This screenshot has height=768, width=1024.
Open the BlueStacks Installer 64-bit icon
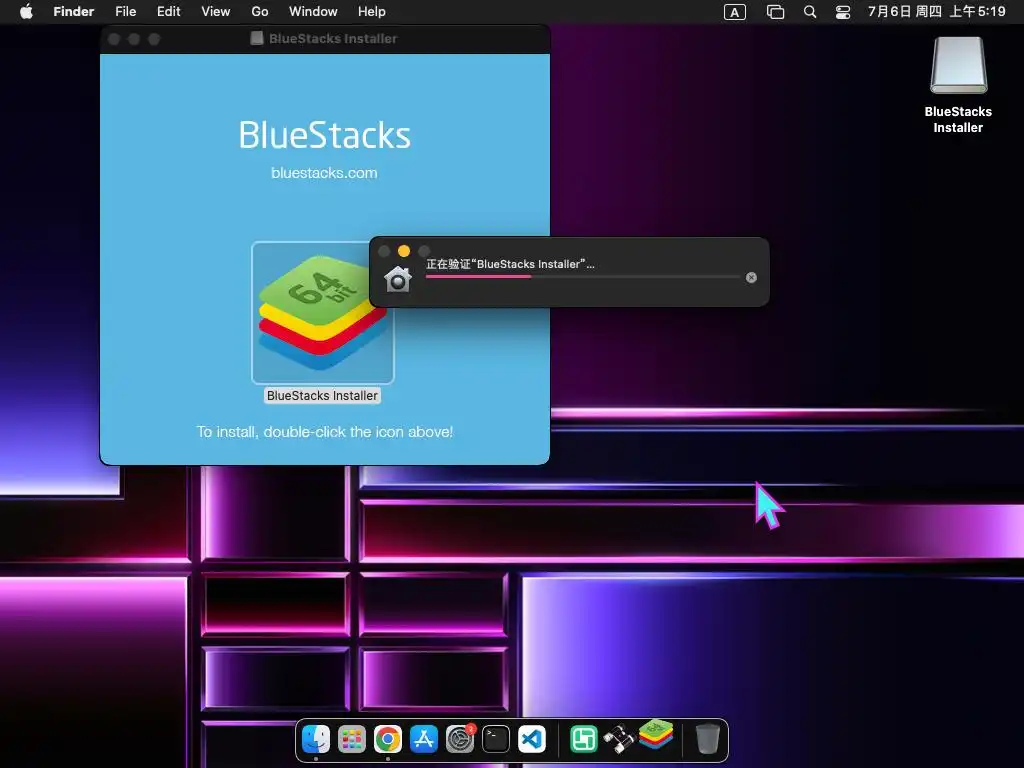[323, 313]
